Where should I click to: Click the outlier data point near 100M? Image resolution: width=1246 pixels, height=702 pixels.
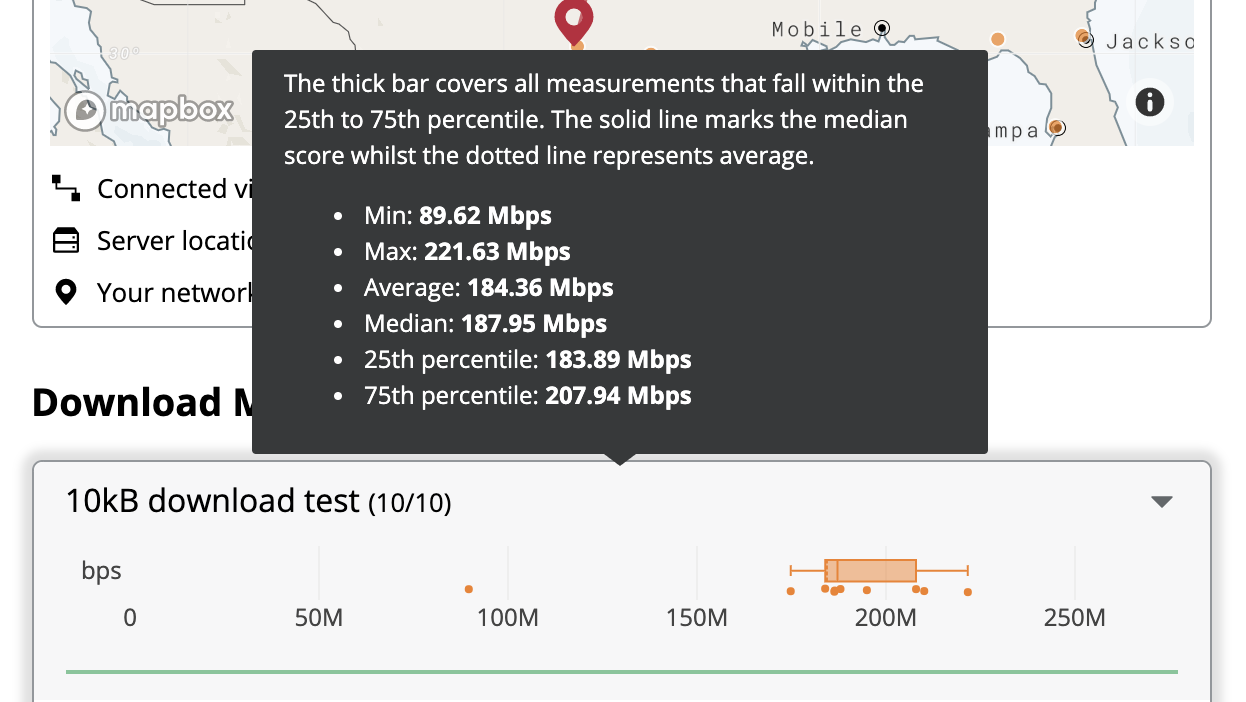point(469,589)
